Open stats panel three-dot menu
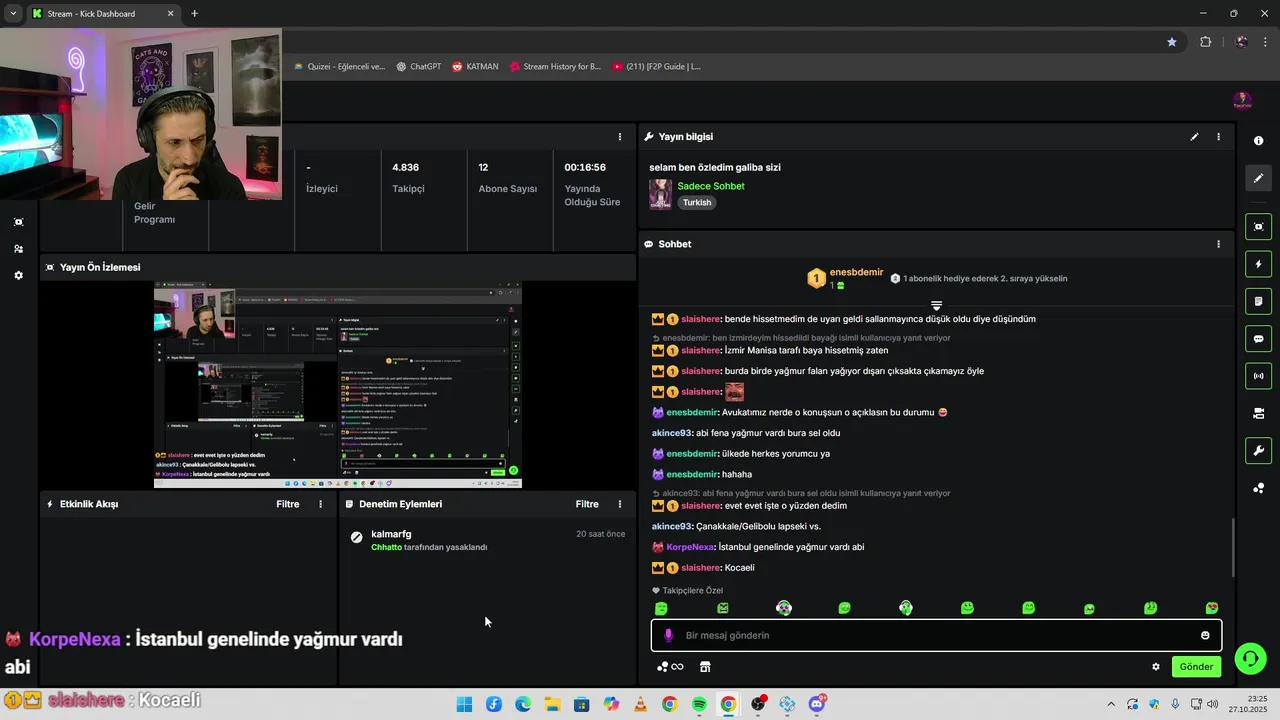The height and width of the screenshot is (720, 1280). pos(620,137)
